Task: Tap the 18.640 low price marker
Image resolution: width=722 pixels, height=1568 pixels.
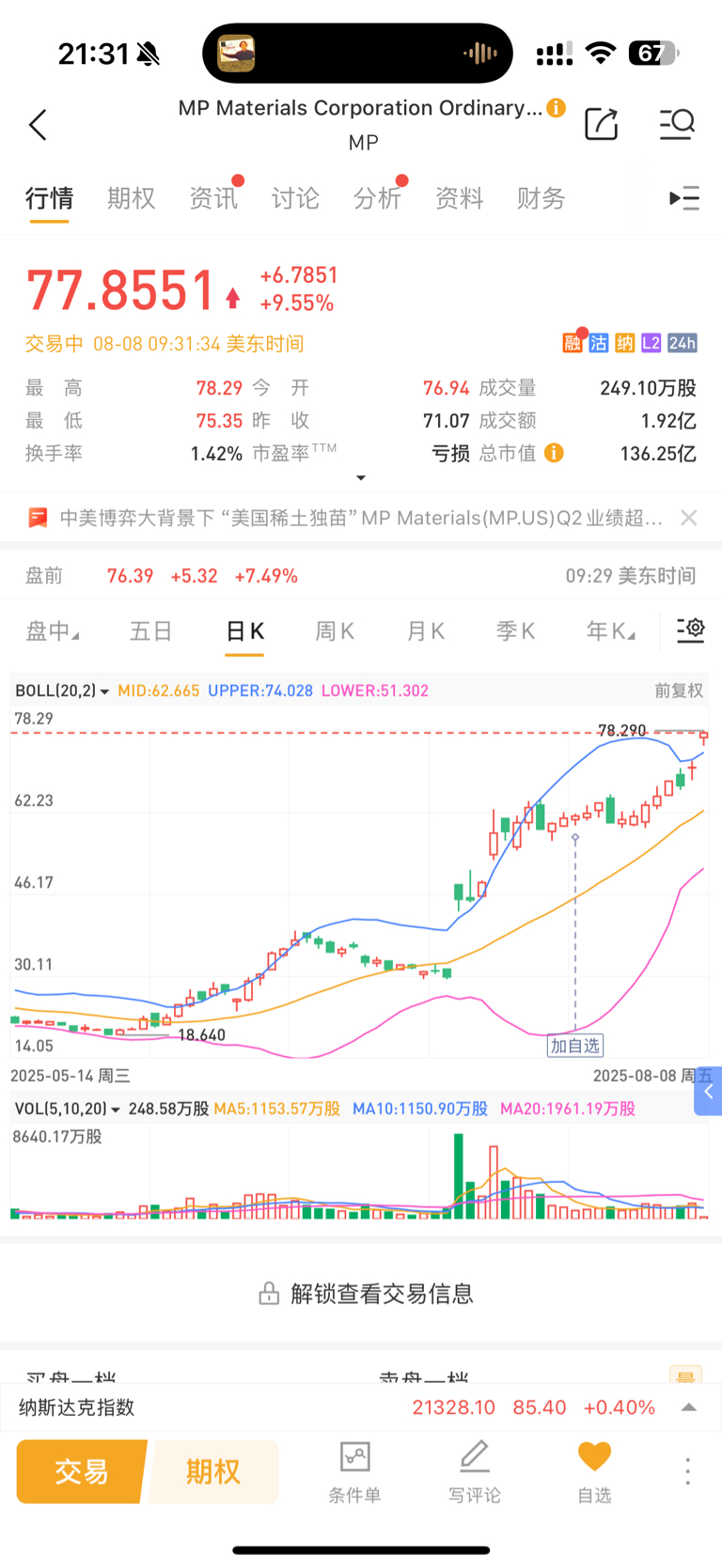Action: coord(201,1035)
